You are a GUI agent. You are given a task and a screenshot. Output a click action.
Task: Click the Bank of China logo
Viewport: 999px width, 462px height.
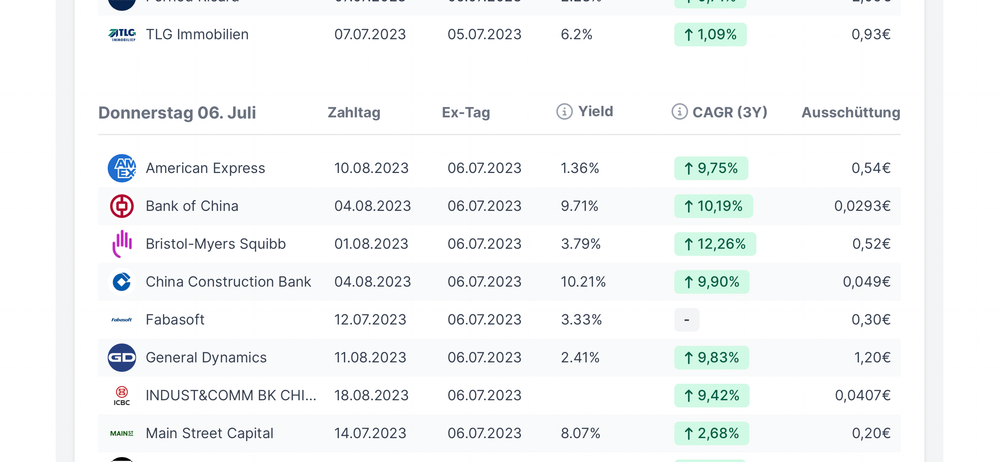click(121, 206)
